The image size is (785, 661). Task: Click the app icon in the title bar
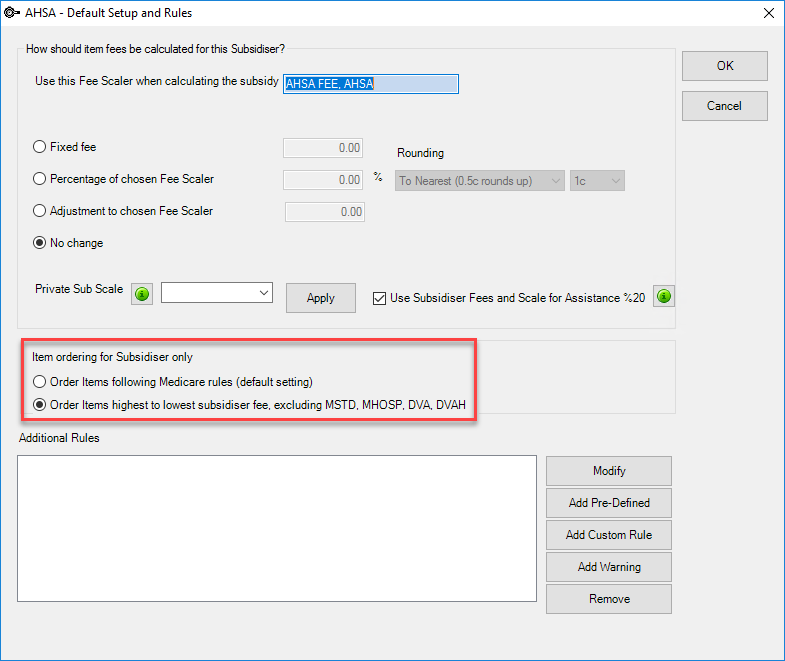click(11, 13)
